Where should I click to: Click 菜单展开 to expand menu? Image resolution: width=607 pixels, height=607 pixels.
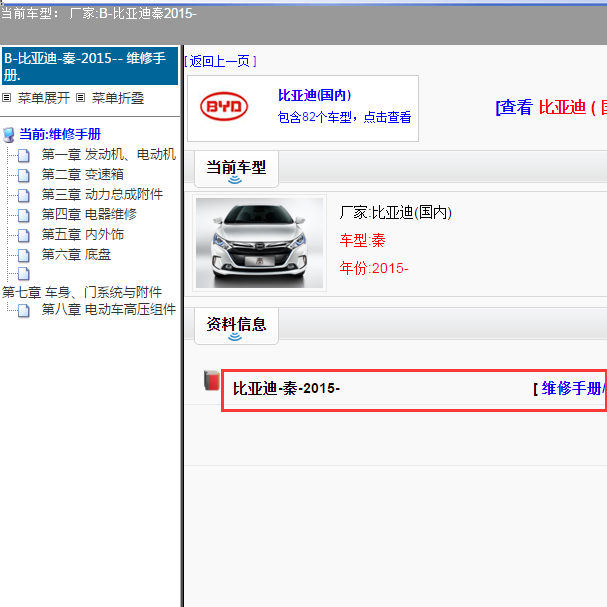point(44,98)
